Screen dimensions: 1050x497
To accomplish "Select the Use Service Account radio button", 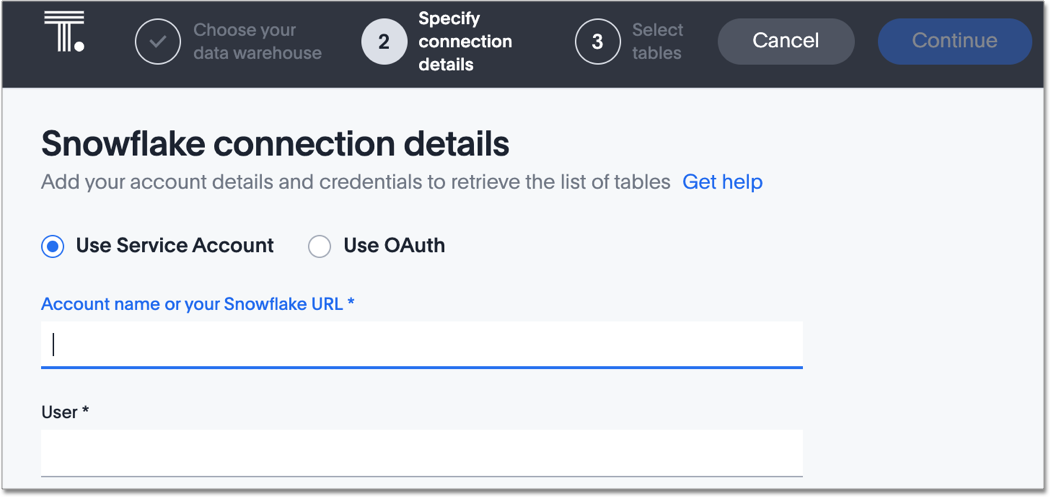I will (53, 246).
